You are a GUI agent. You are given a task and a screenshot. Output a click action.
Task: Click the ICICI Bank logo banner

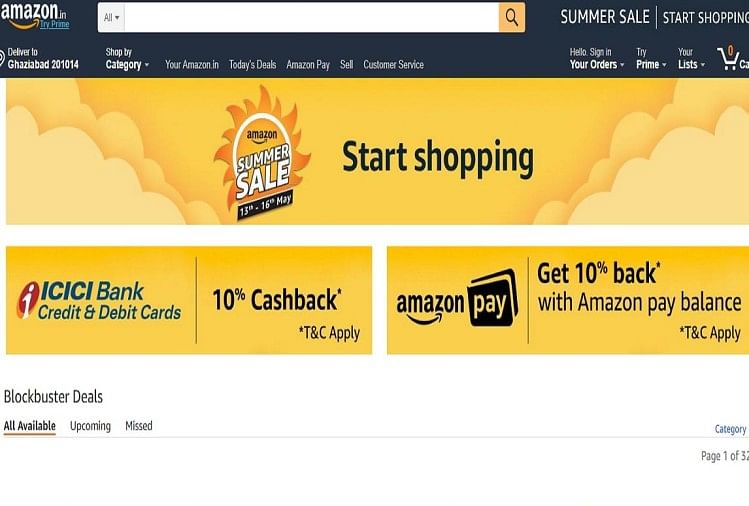(99, 300)
